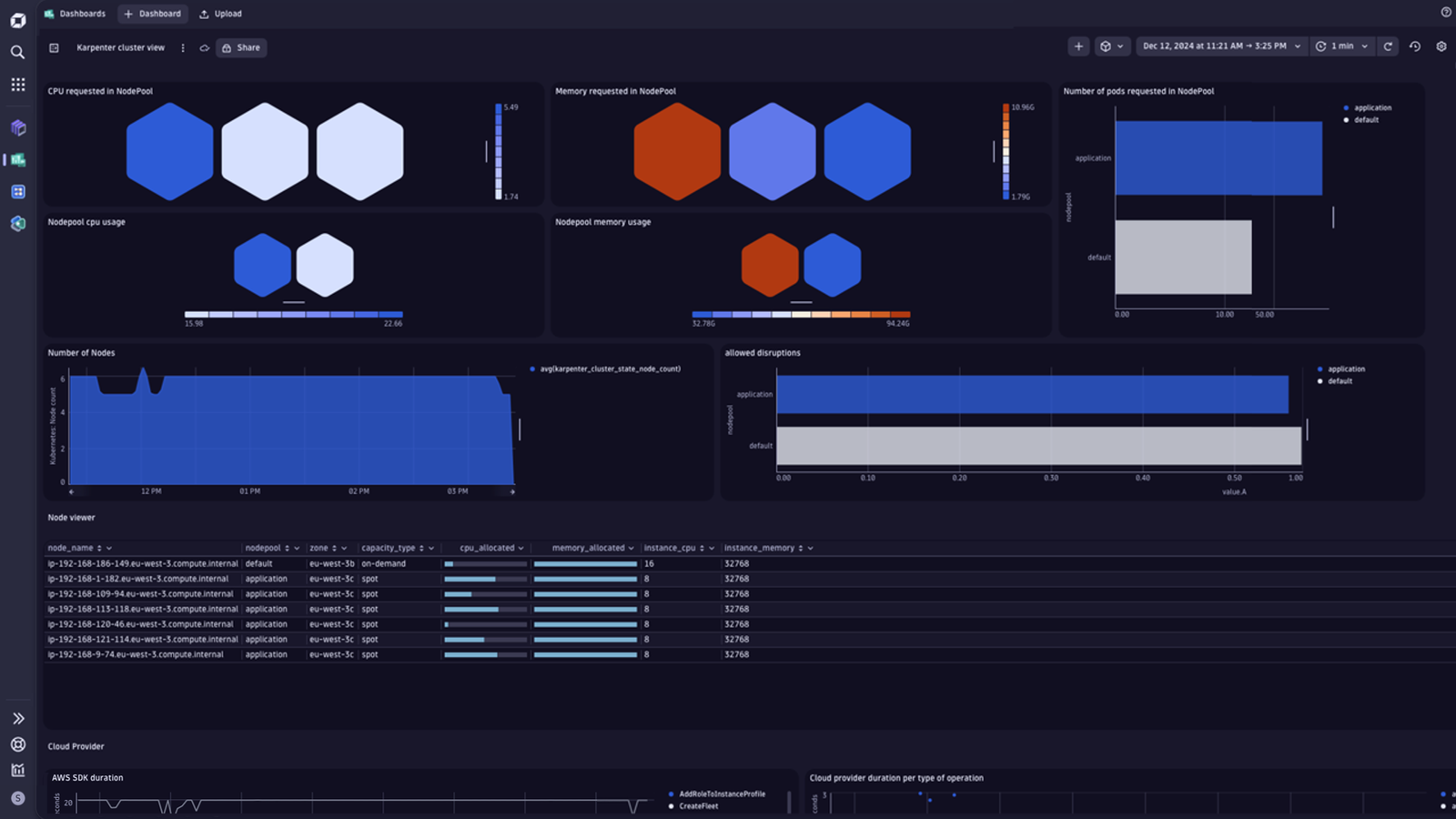The width and height of the screenshot is (1456, 819).
Task: Expand the nodepool column filter chevron
Action: click(x=297, y=549)
